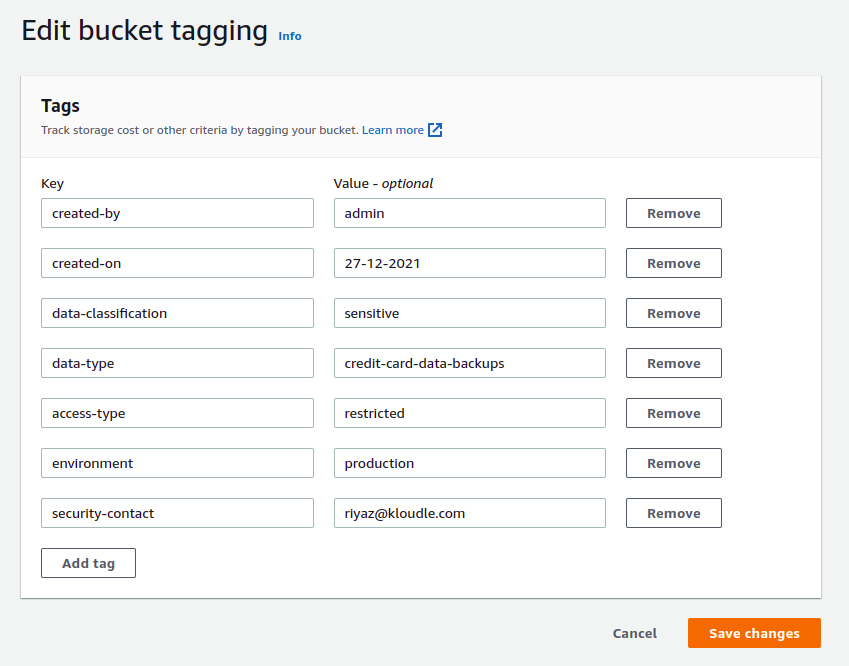Focus the environment key field

click(177, 463)
